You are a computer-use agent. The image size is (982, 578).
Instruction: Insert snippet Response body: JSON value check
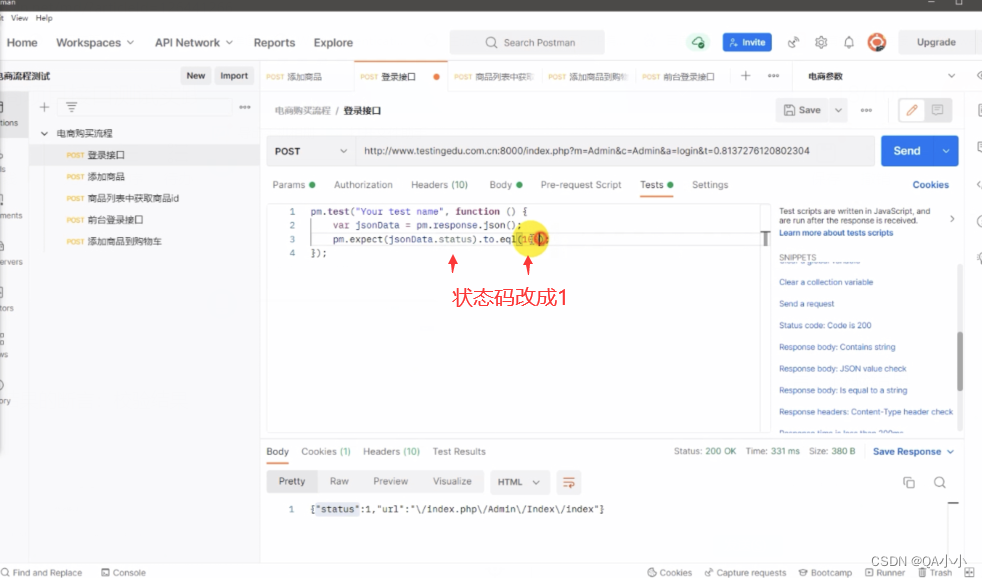[x=842, y=369]
